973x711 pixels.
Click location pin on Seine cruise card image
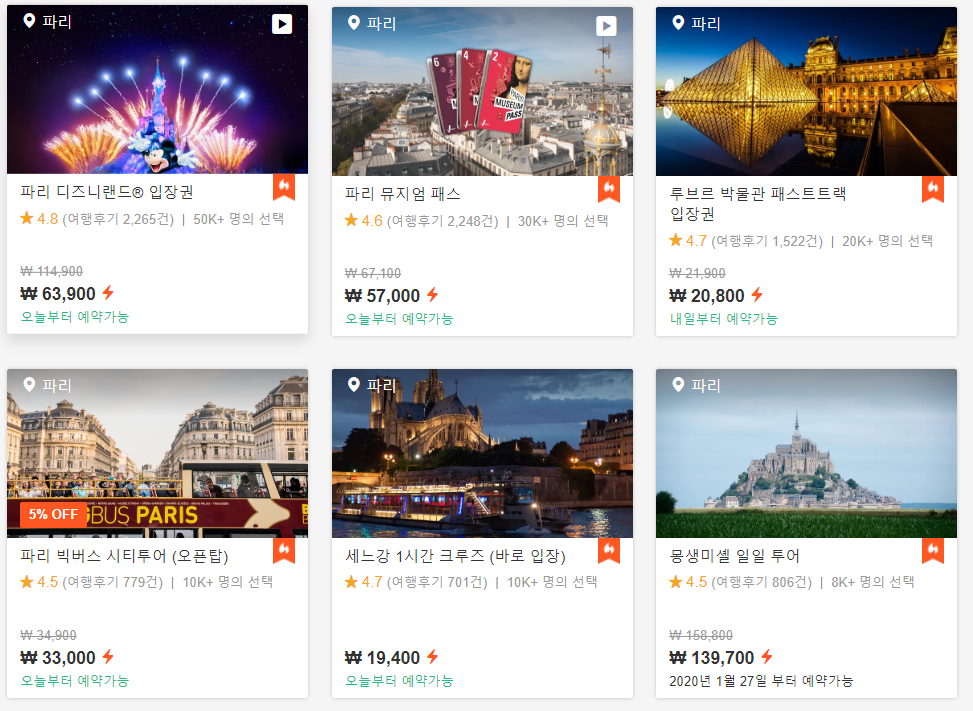coord(354,385)
